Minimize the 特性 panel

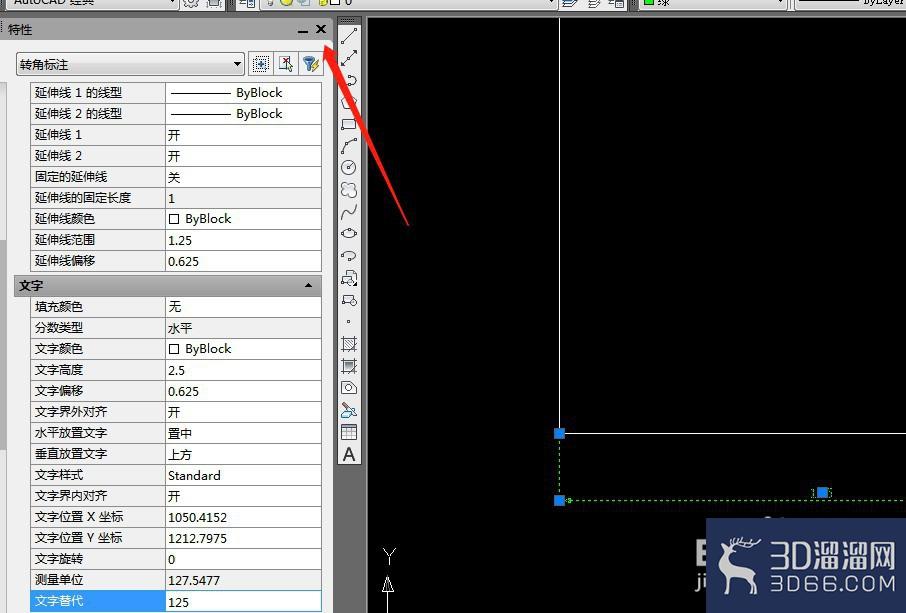pyautogui.click(x=303, y=30)
